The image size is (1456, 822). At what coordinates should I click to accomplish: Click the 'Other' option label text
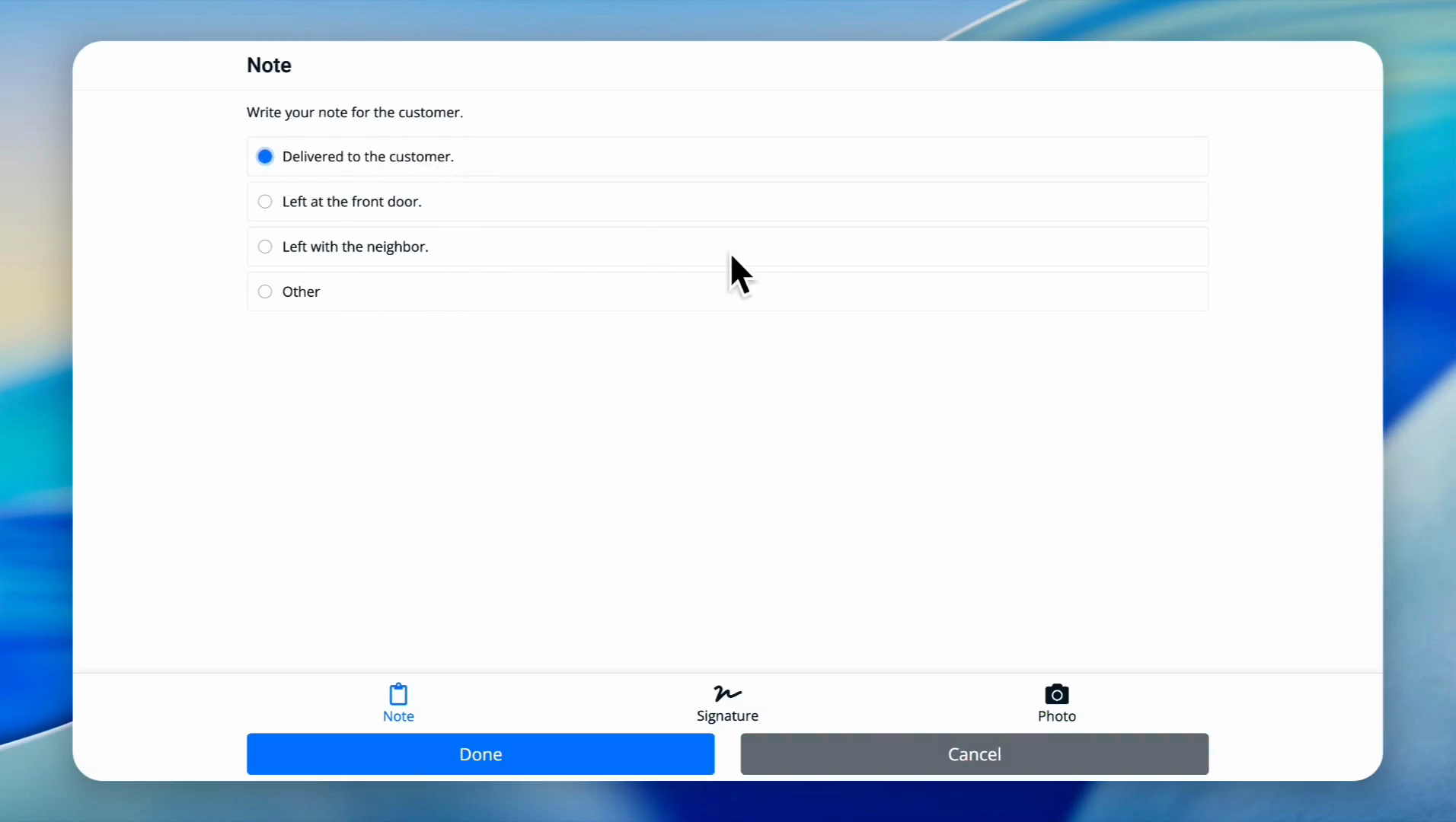pos(301,292)
